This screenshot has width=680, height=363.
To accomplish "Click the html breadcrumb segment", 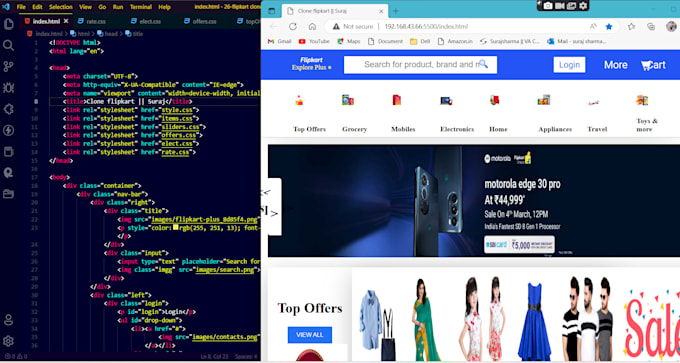I will coord(80,33).
